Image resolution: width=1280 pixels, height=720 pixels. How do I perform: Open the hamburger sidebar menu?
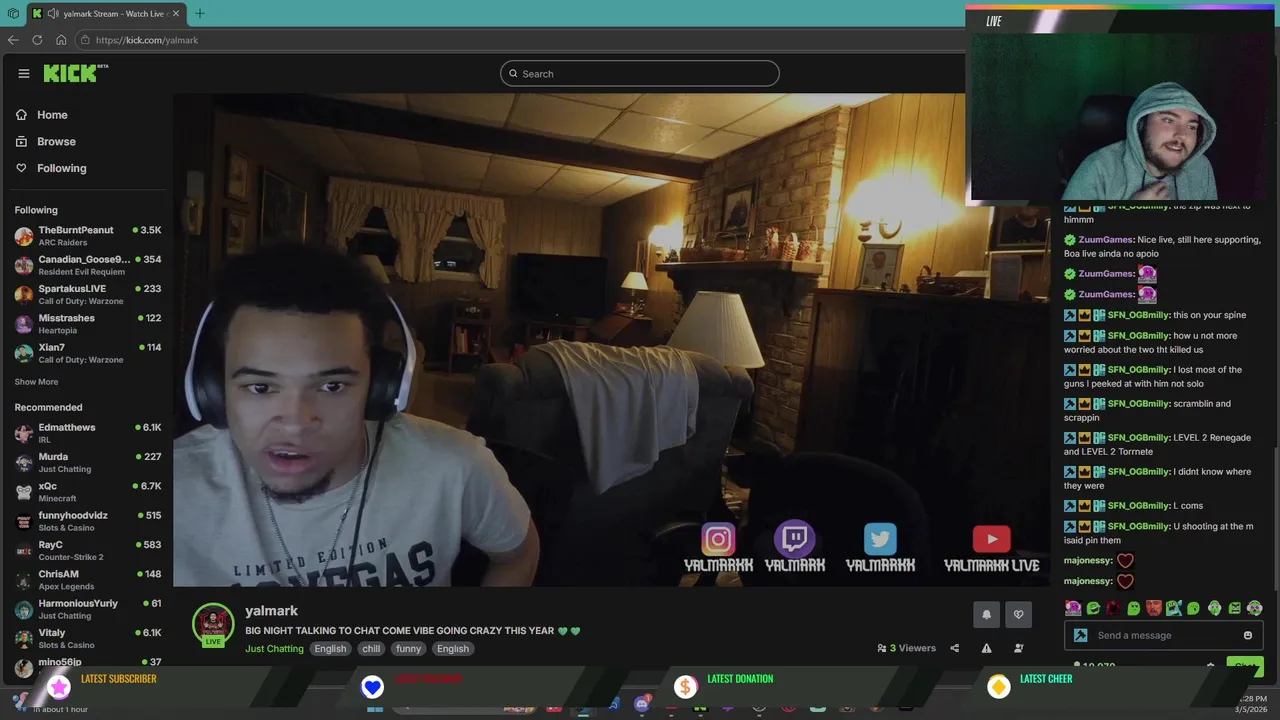click(23, 73)
